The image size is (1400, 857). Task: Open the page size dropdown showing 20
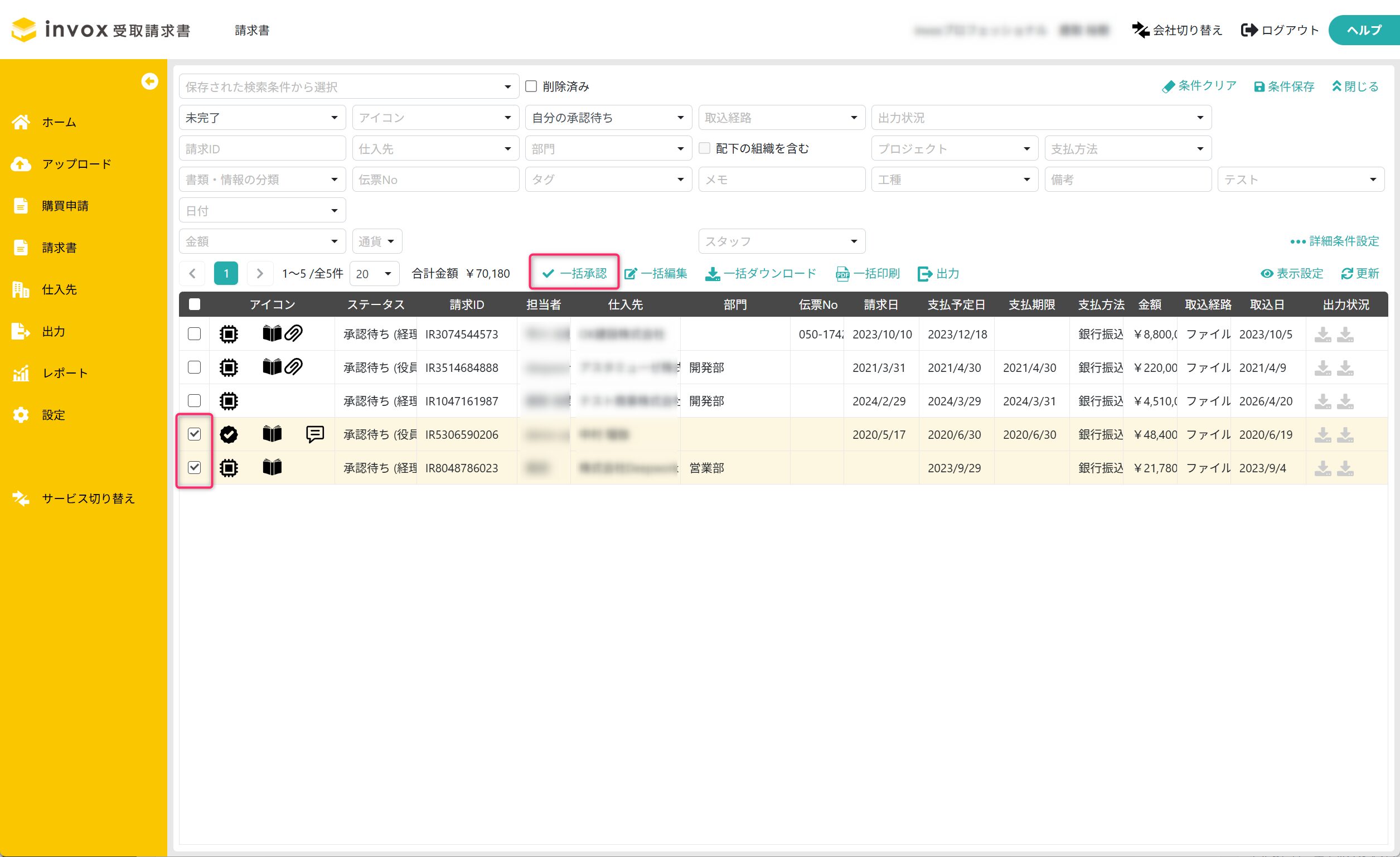pos(374,274)
